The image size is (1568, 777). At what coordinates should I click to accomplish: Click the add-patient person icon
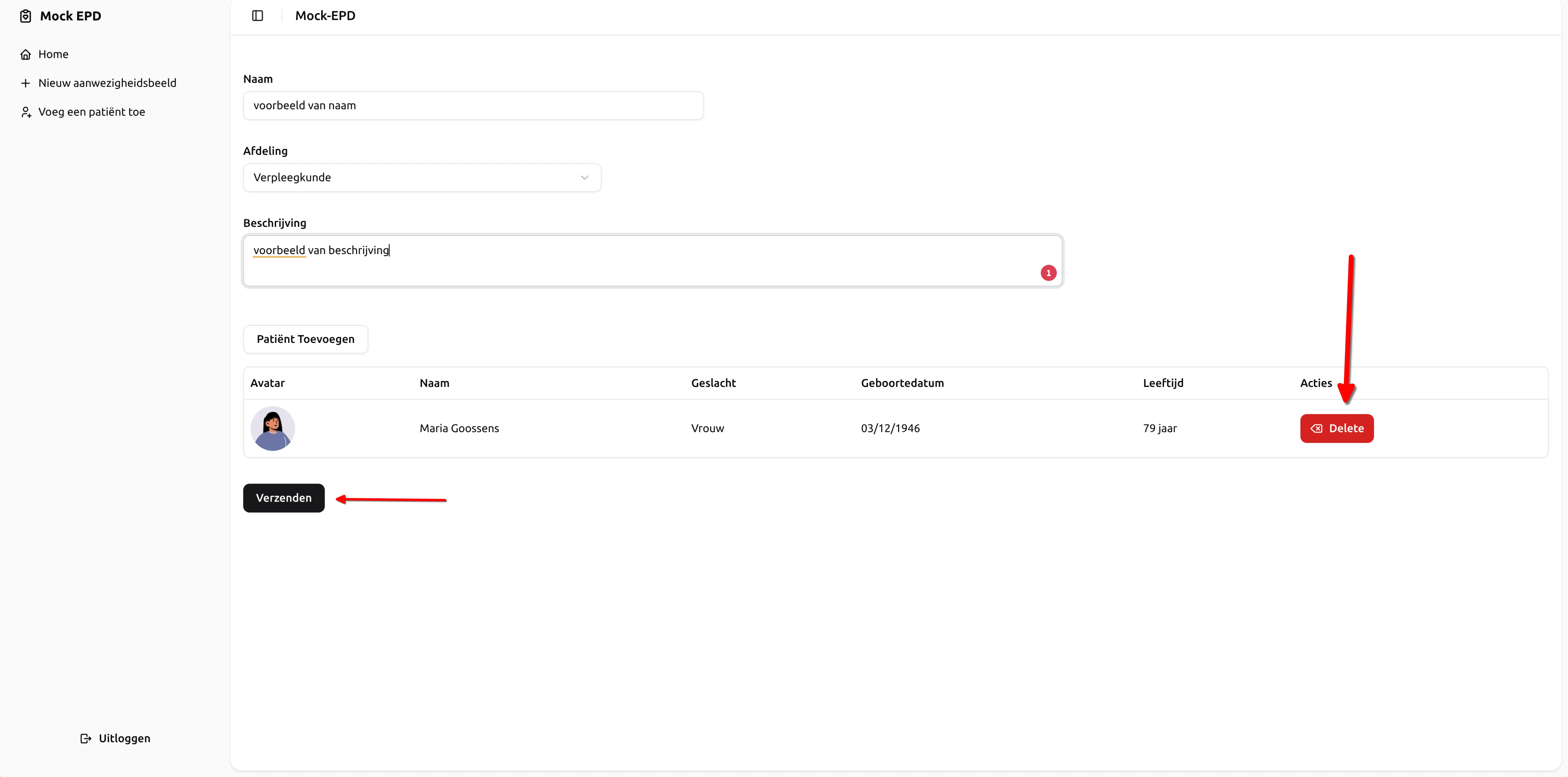(x=26, y=112)
